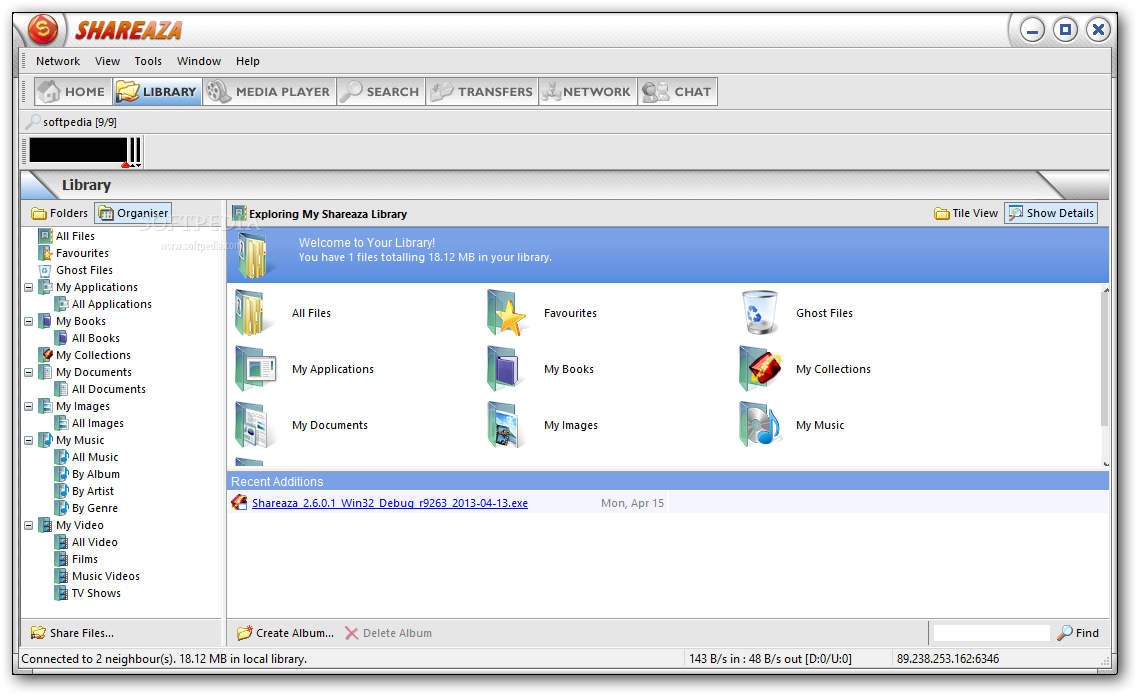This screenshot has height=695, width=1138.
Task: Select All Music in the tree
Action: pyautogui.click(x=95, y=457)
